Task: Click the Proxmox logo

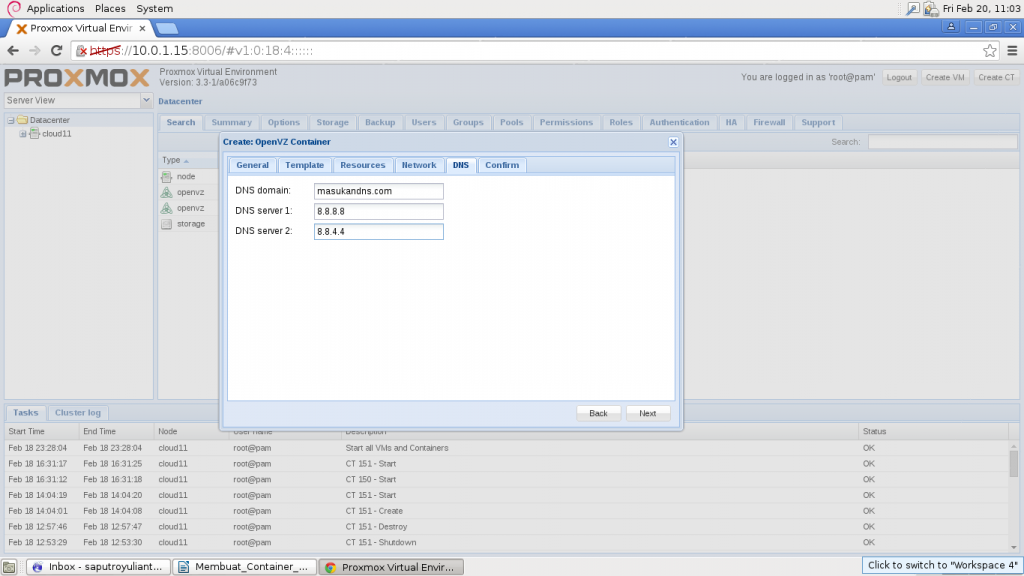Action: [x=77, y=78]
